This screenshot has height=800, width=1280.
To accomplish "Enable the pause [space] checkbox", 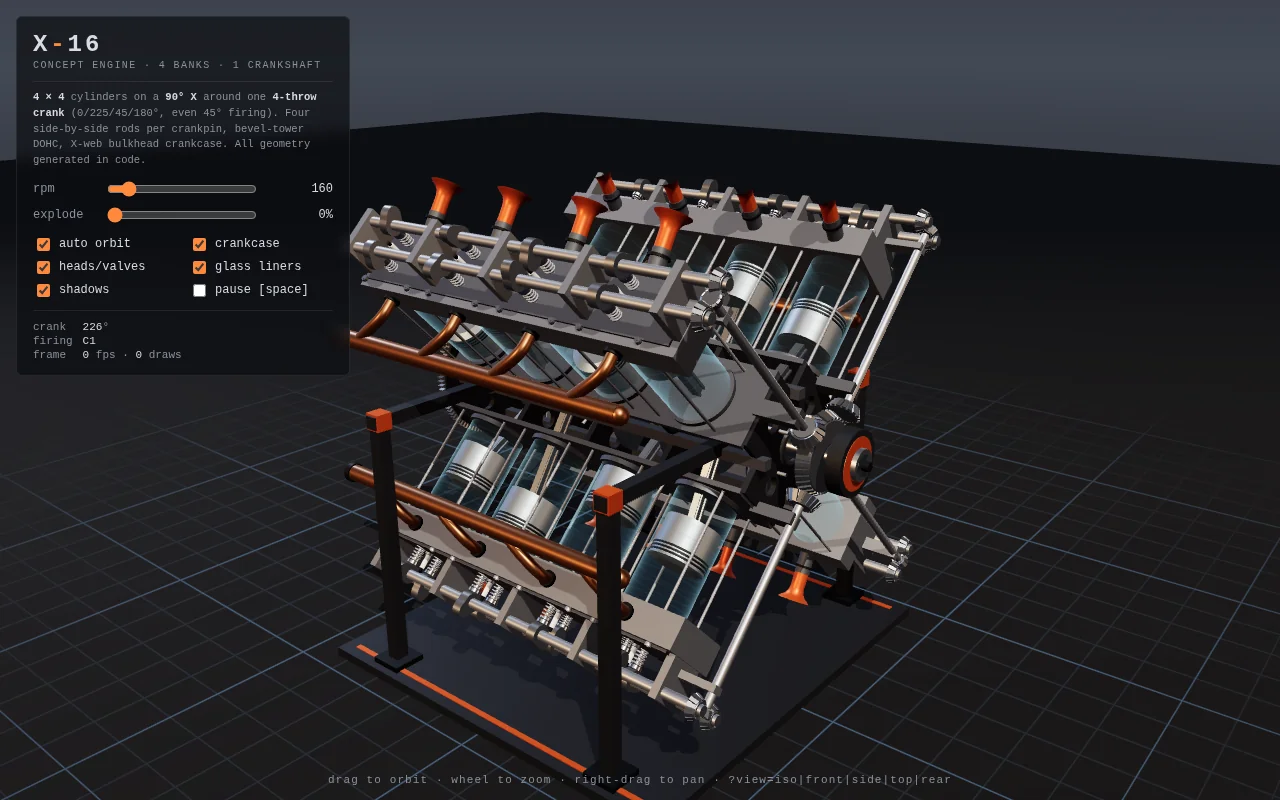I will 199,290.
